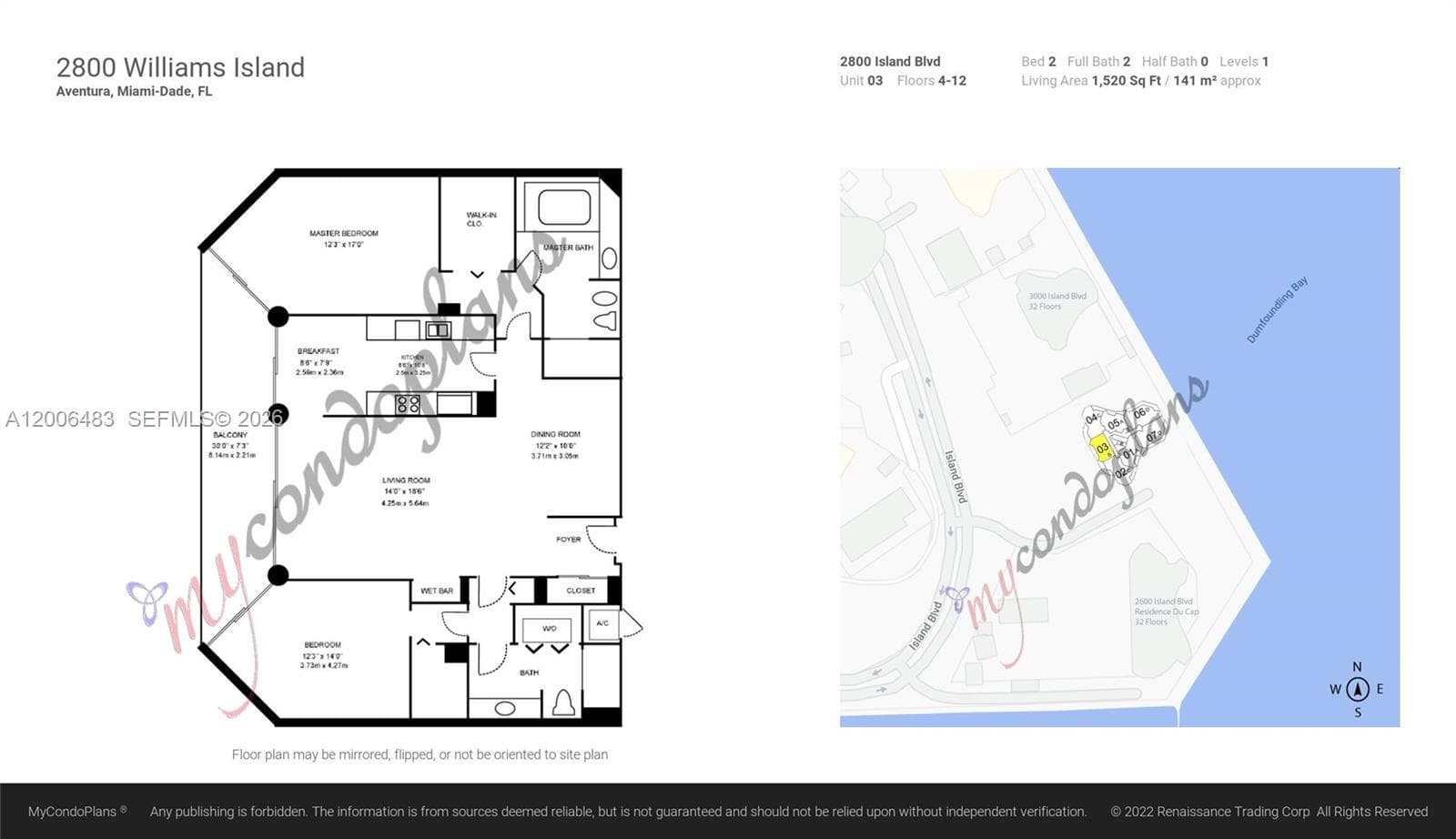
Task: Click the Balcony dimensions label
Action: (231, 445)
